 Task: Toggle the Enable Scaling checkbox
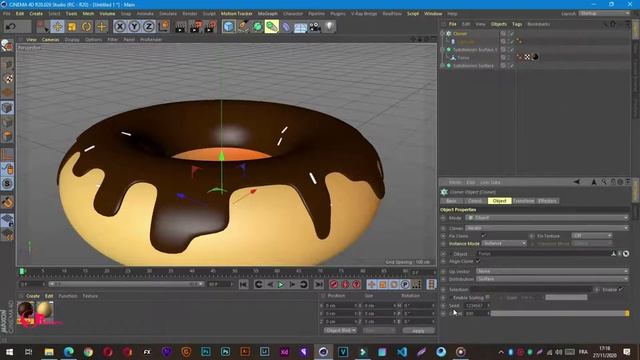[487, 298]
